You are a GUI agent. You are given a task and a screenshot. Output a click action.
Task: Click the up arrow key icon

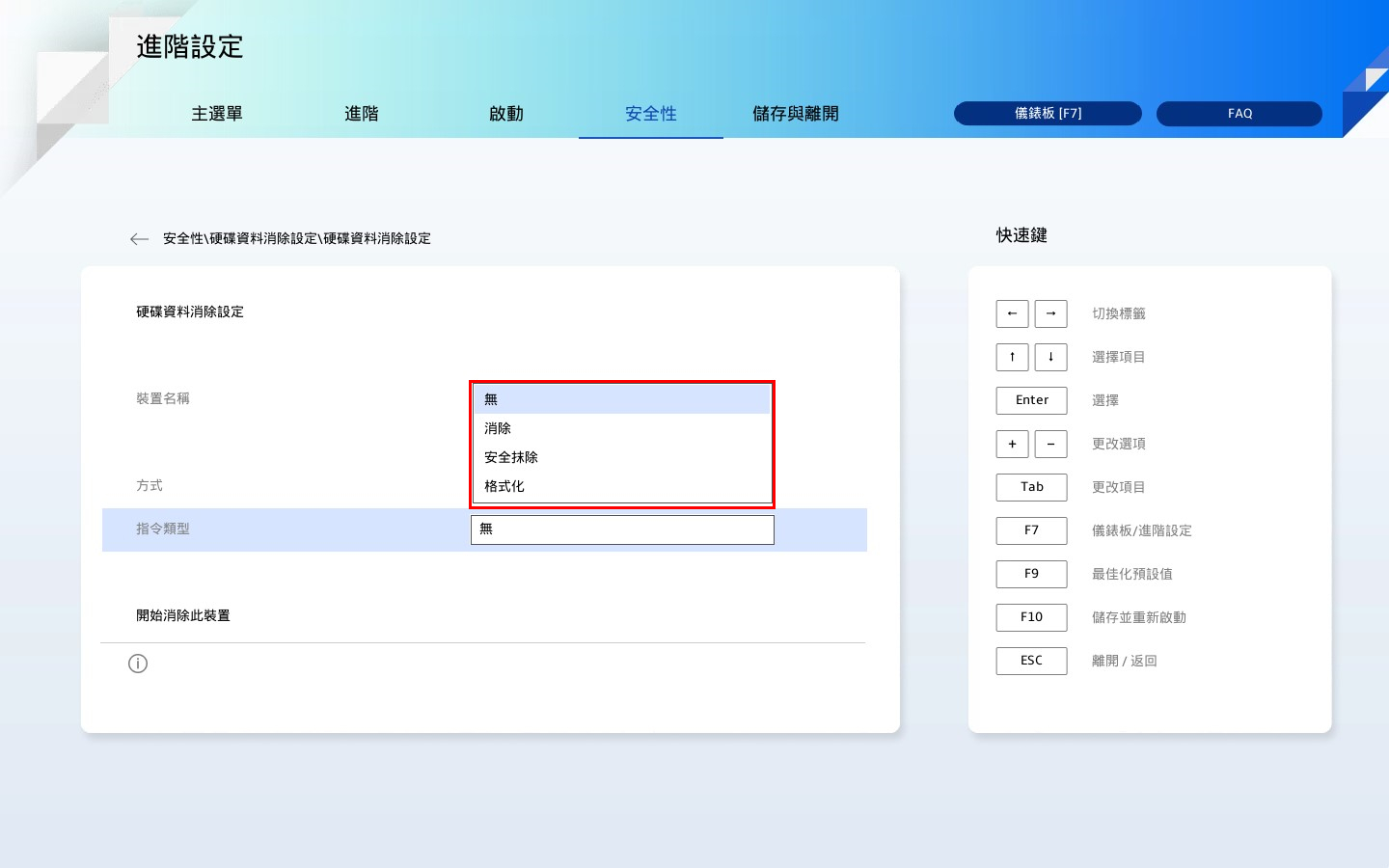[1012, 357]
